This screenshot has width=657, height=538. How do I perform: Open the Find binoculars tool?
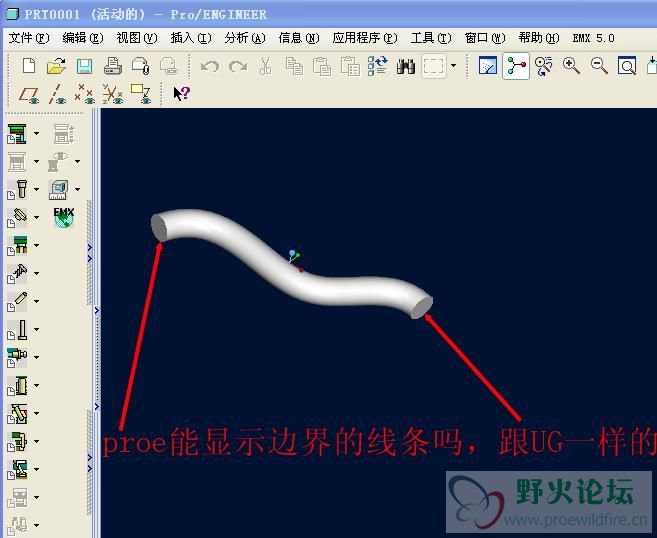[406, 67]
